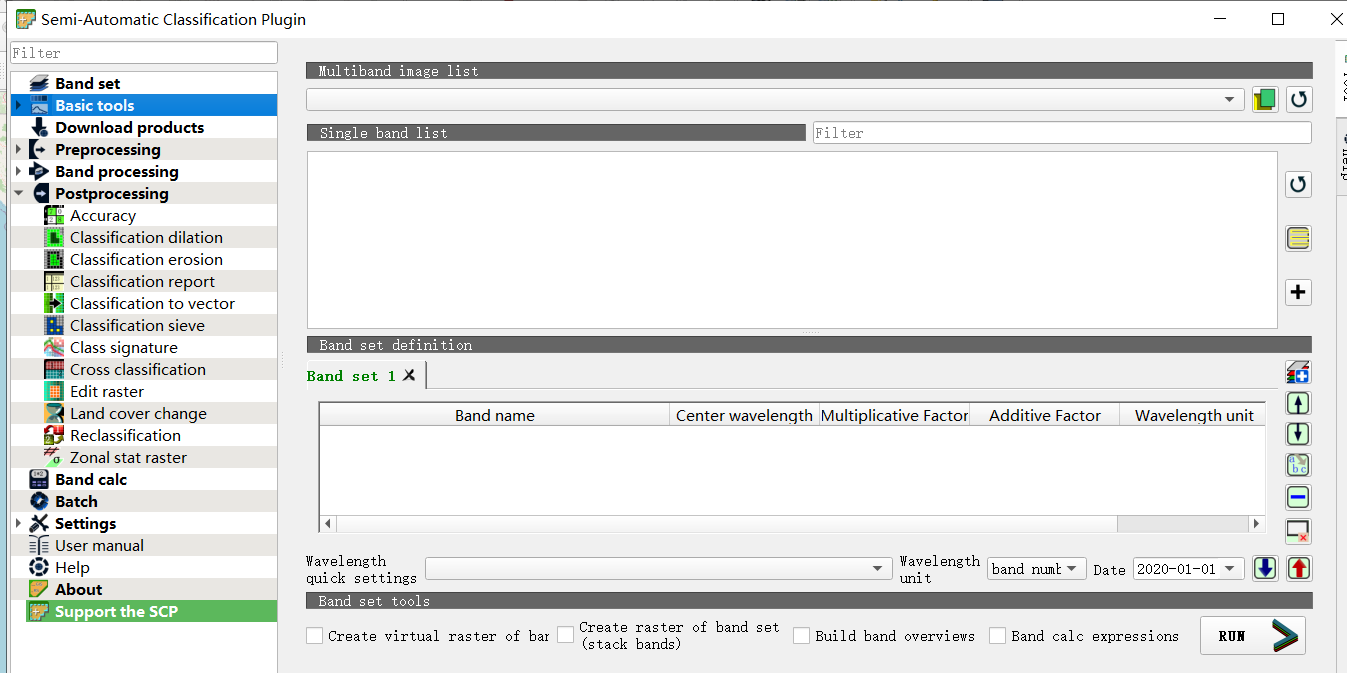Viewport: 1347px width, 673px height.
Task: Open User manual entry
Action: (x=99, y=545)
